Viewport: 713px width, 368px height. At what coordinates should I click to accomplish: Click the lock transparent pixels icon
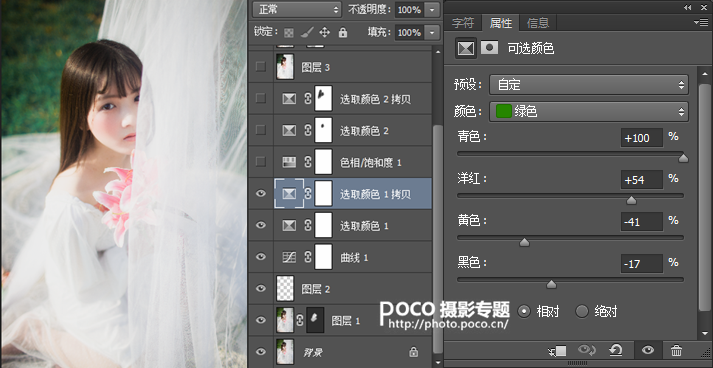[x=289, y=33]
